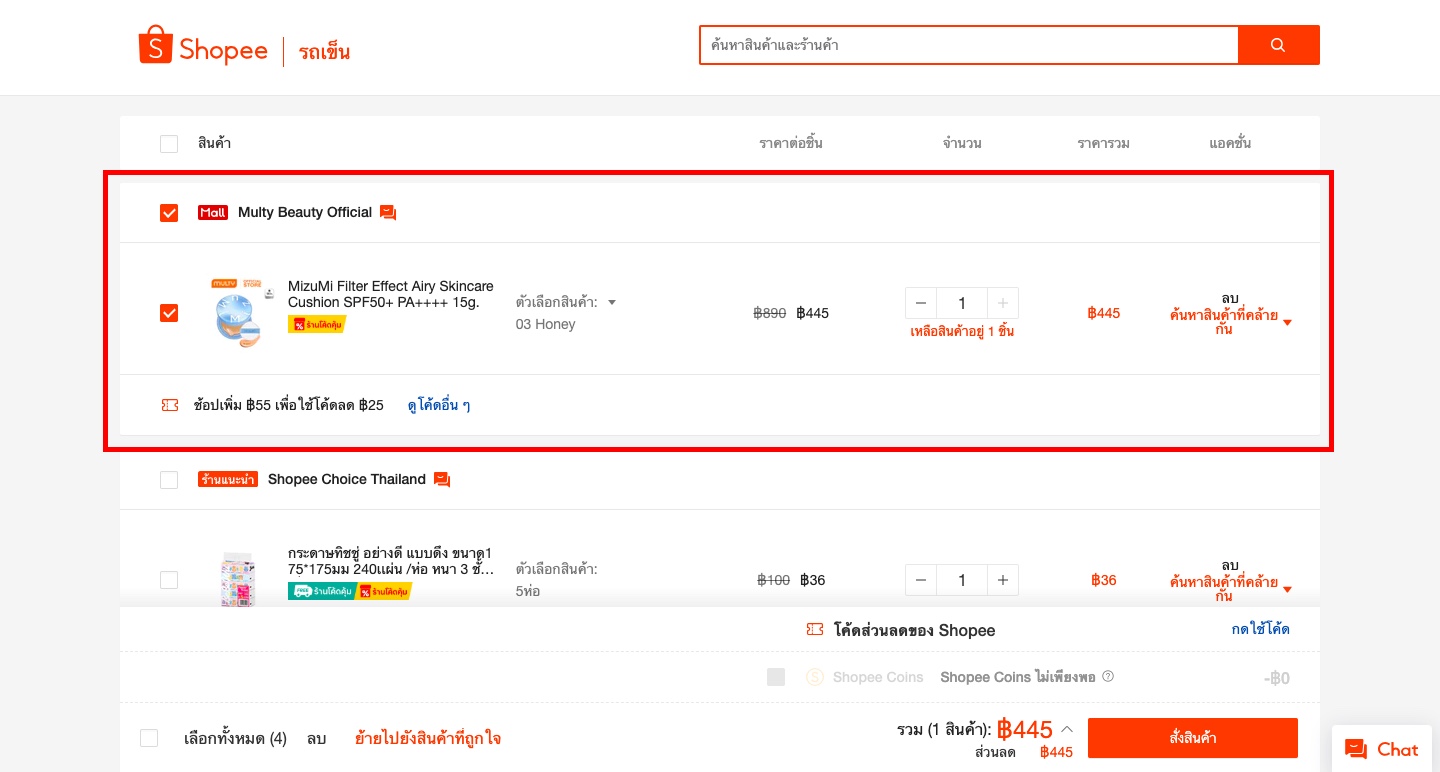The image size is (1440, 772).
Task: Click the orange สั่งสินค้า checkout button
Action: tap(1193, 738)
